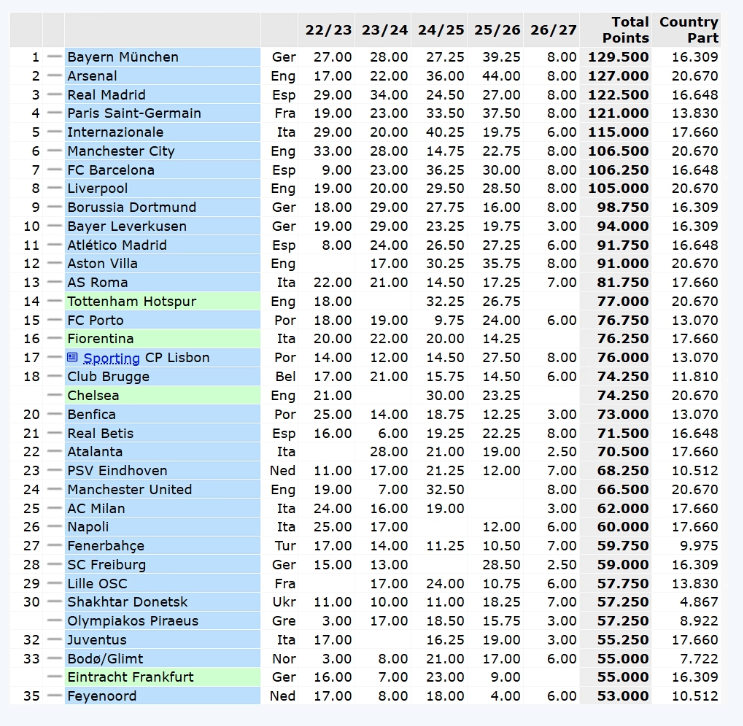Click the 24/25 season column header
The width and height of the screenshot is (743, 726).
441,30
